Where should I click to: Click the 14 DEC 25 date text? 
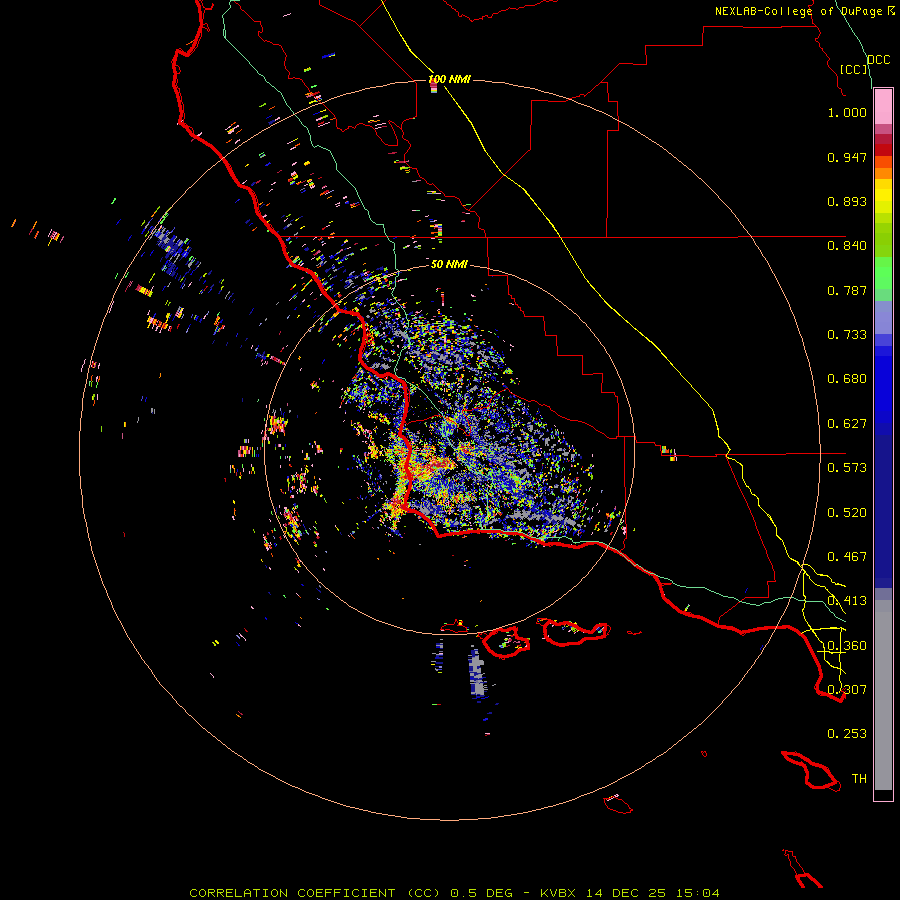tap(626, 893)
